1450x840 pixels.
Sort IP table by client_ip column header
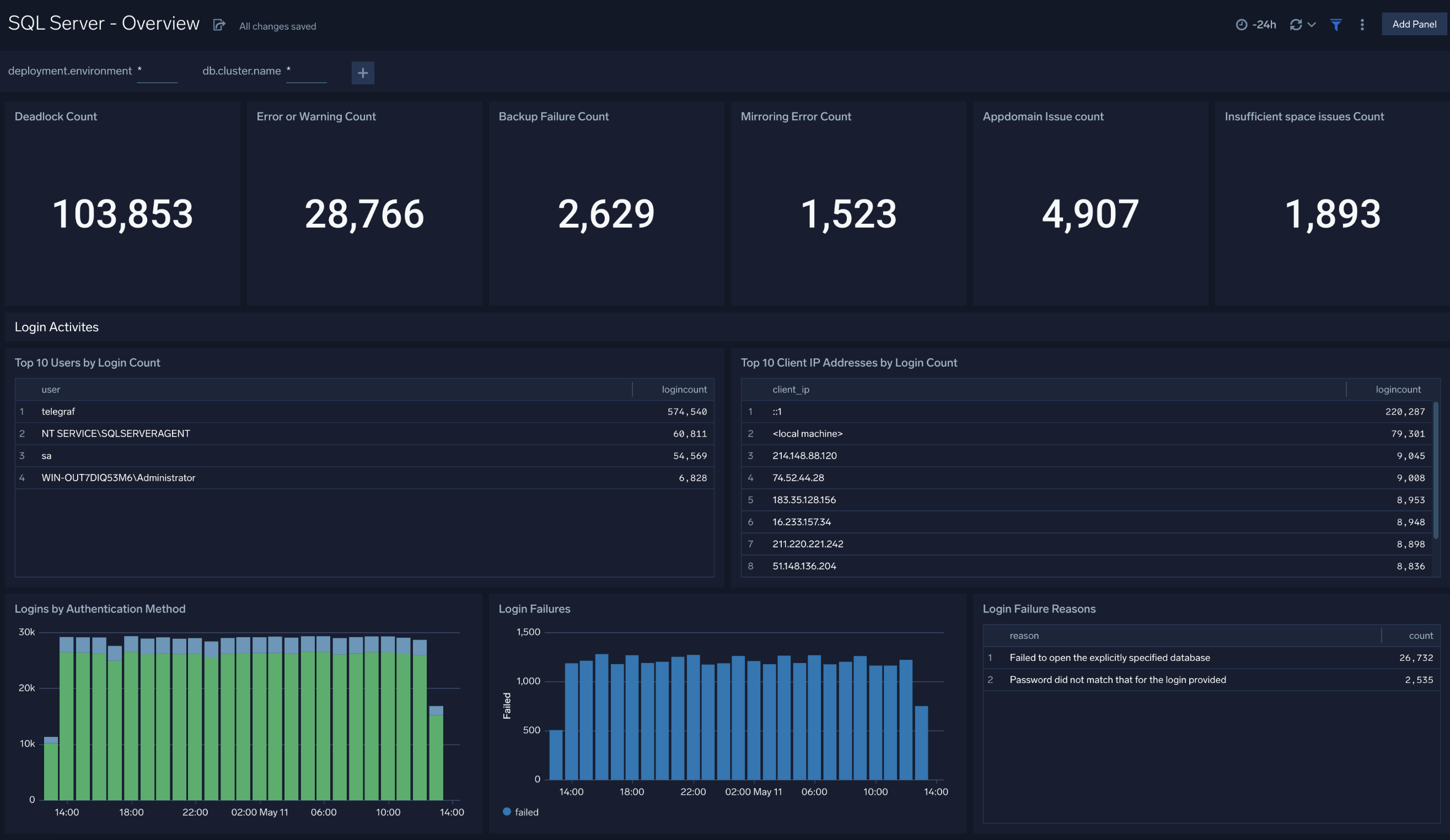(791, 390)
